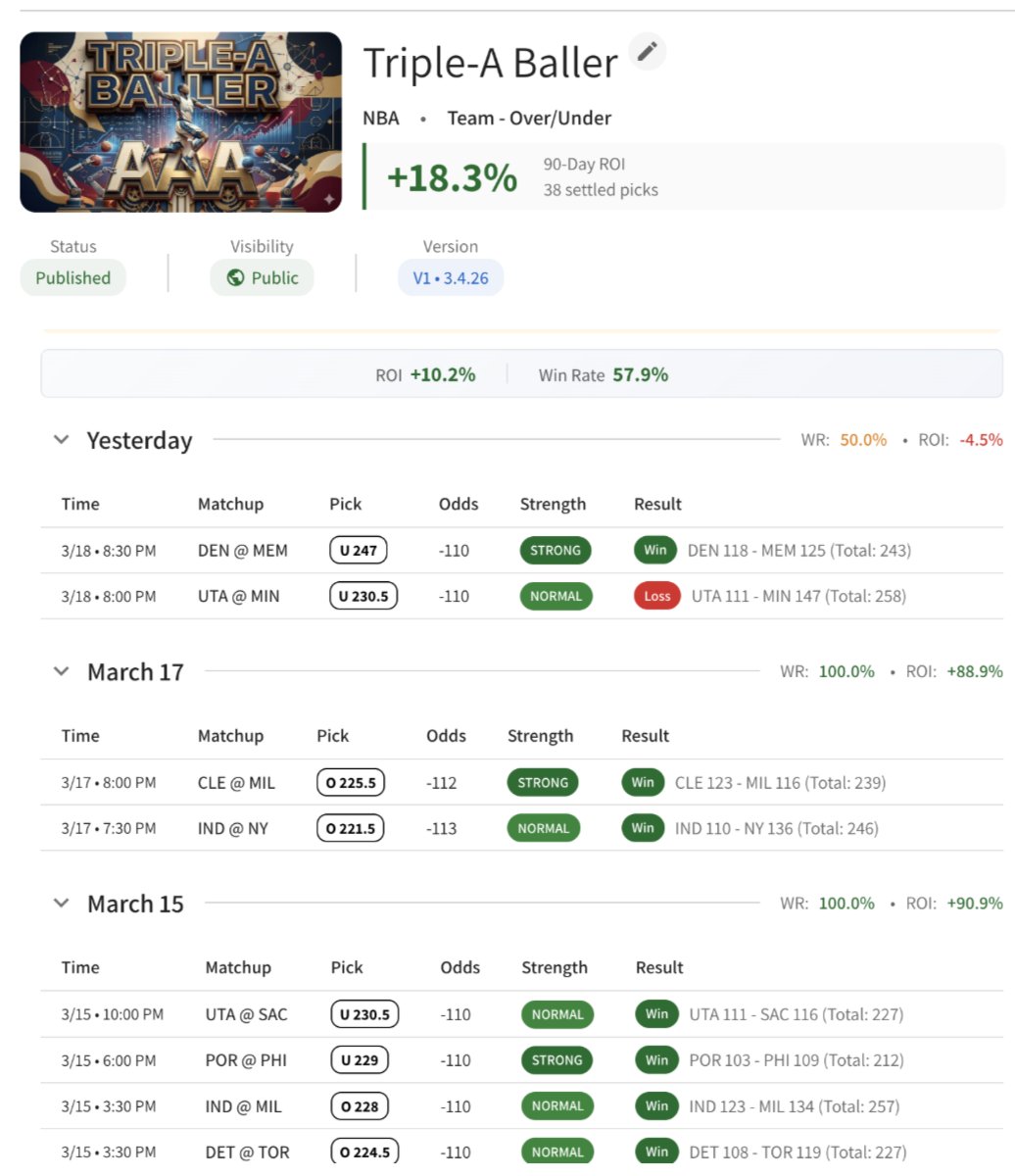Click the Win badge for IND @ MIL
This screenshot has height=1176, width=1015.
657,1105
